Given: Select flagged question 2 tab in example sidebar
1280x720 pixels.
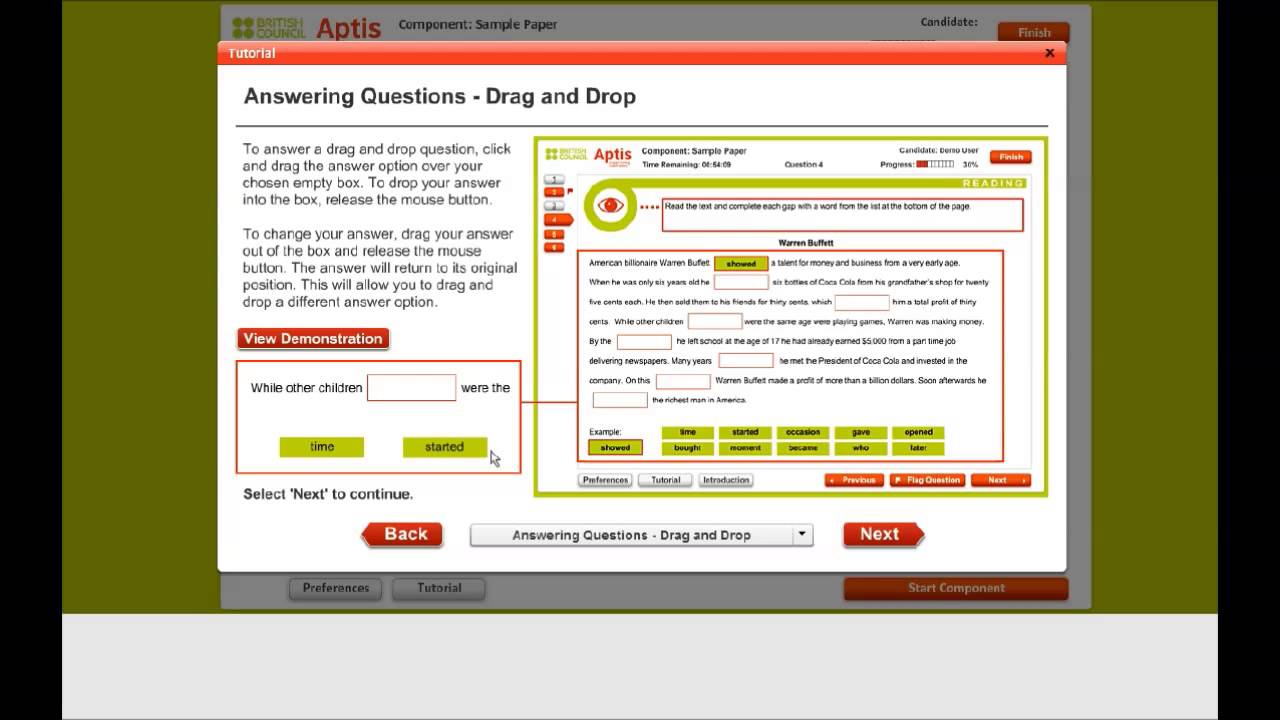Looking at the screenshot, I should click(x=554, y=192).
